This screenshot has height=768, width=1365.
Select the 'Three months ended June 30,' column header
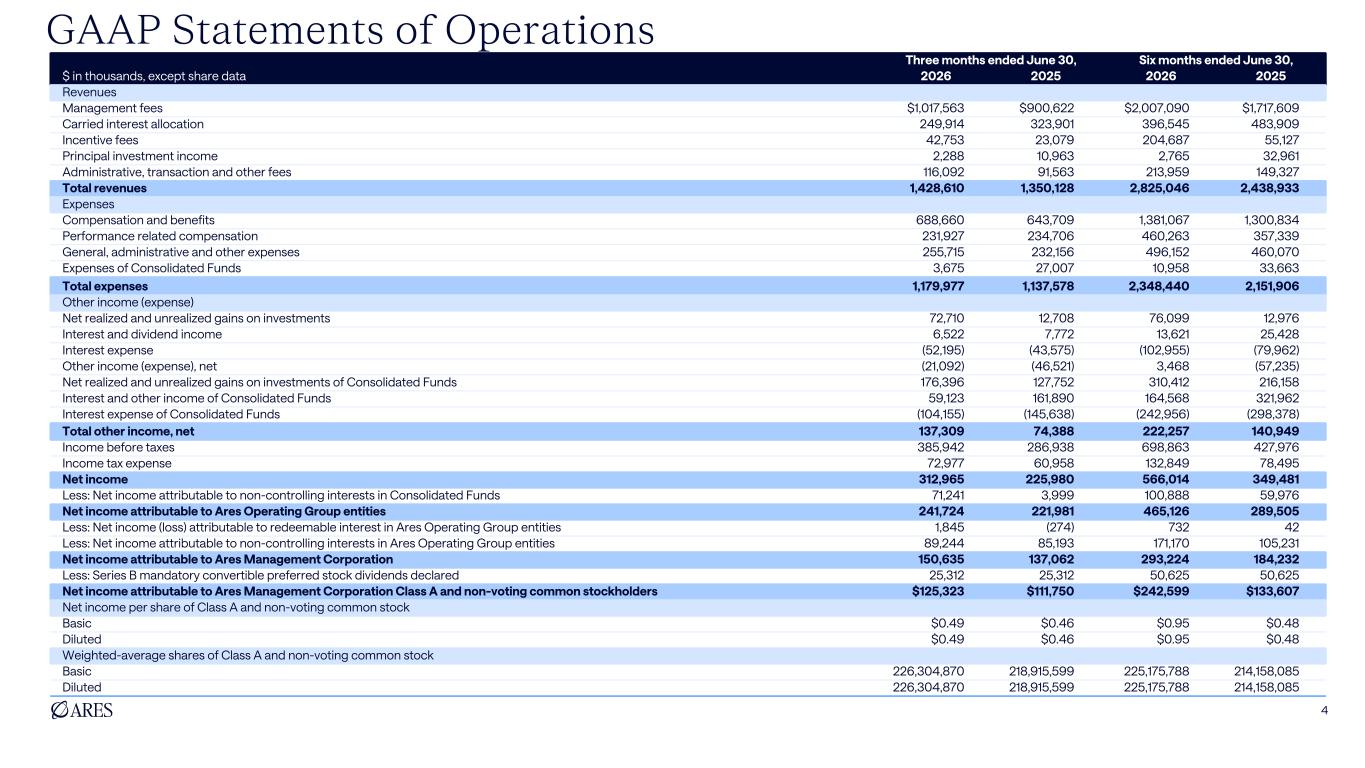[x=989, y=60]
